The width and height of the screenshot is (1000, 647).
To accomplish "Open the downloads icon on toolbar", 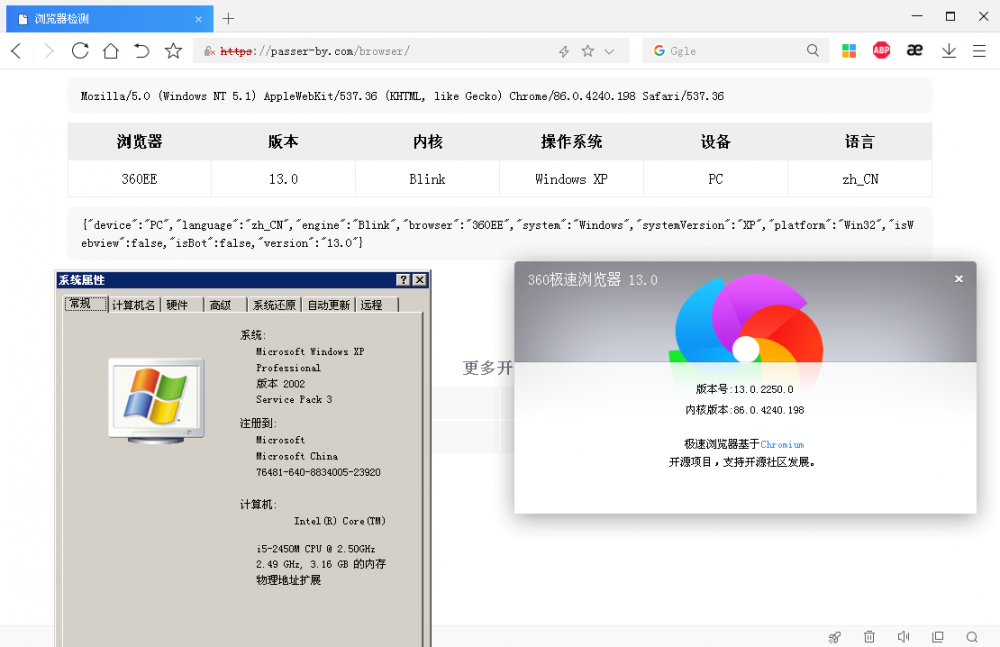I will pyautogui.click(x=948, y=50).
